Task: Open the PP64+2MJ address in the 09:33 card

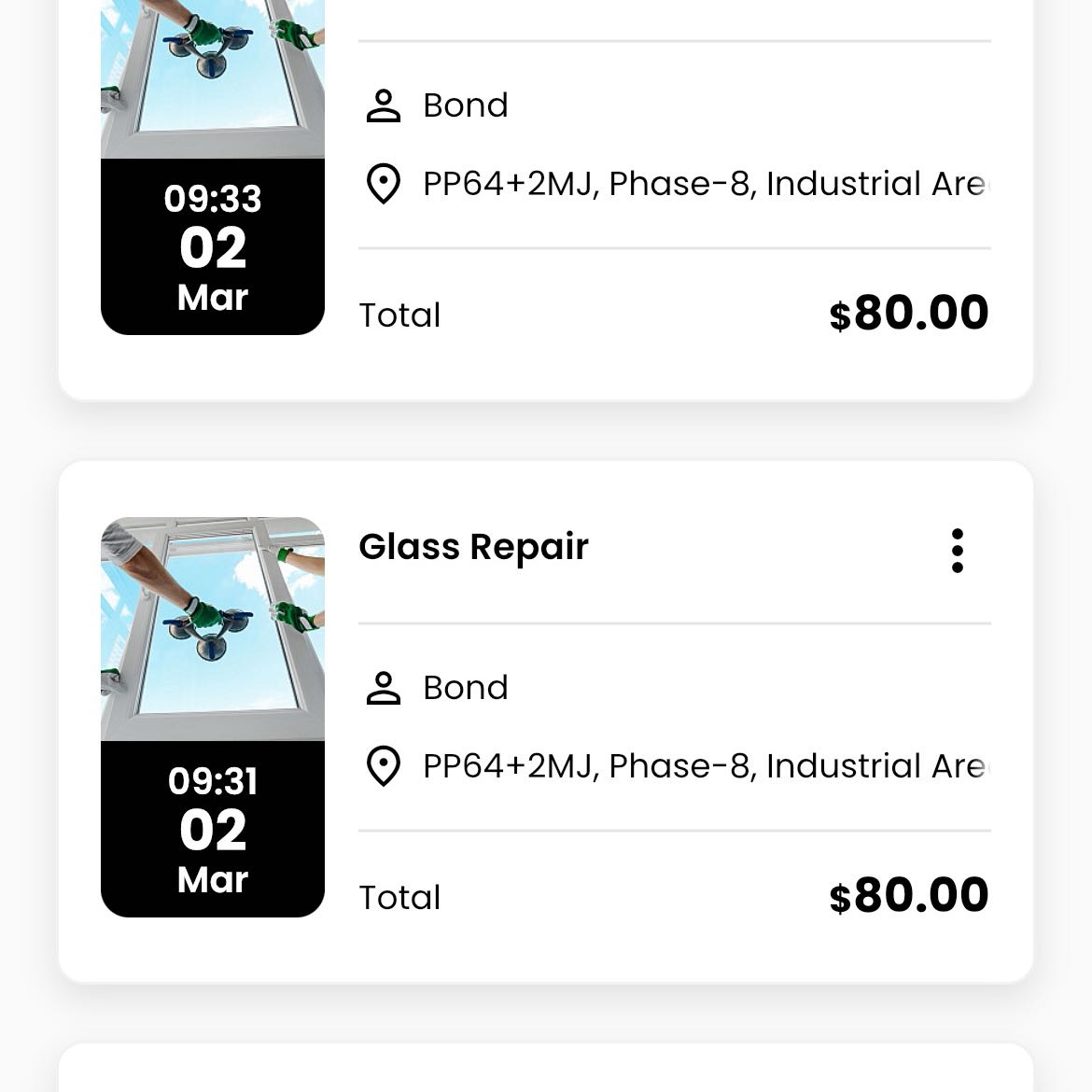Action: point(705,184)
